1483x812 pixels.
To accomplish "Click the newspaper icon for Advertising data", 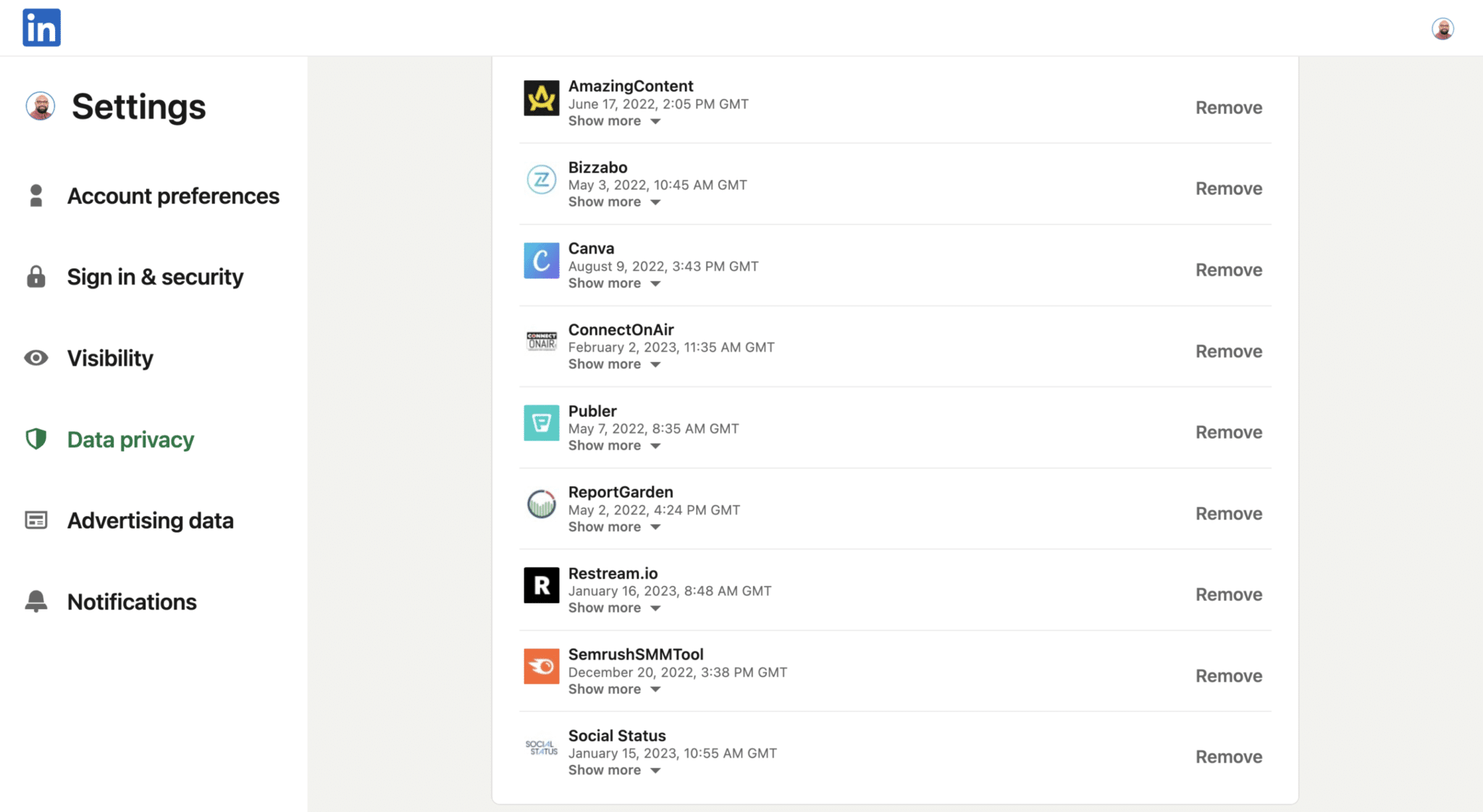I will click(35, 520).
